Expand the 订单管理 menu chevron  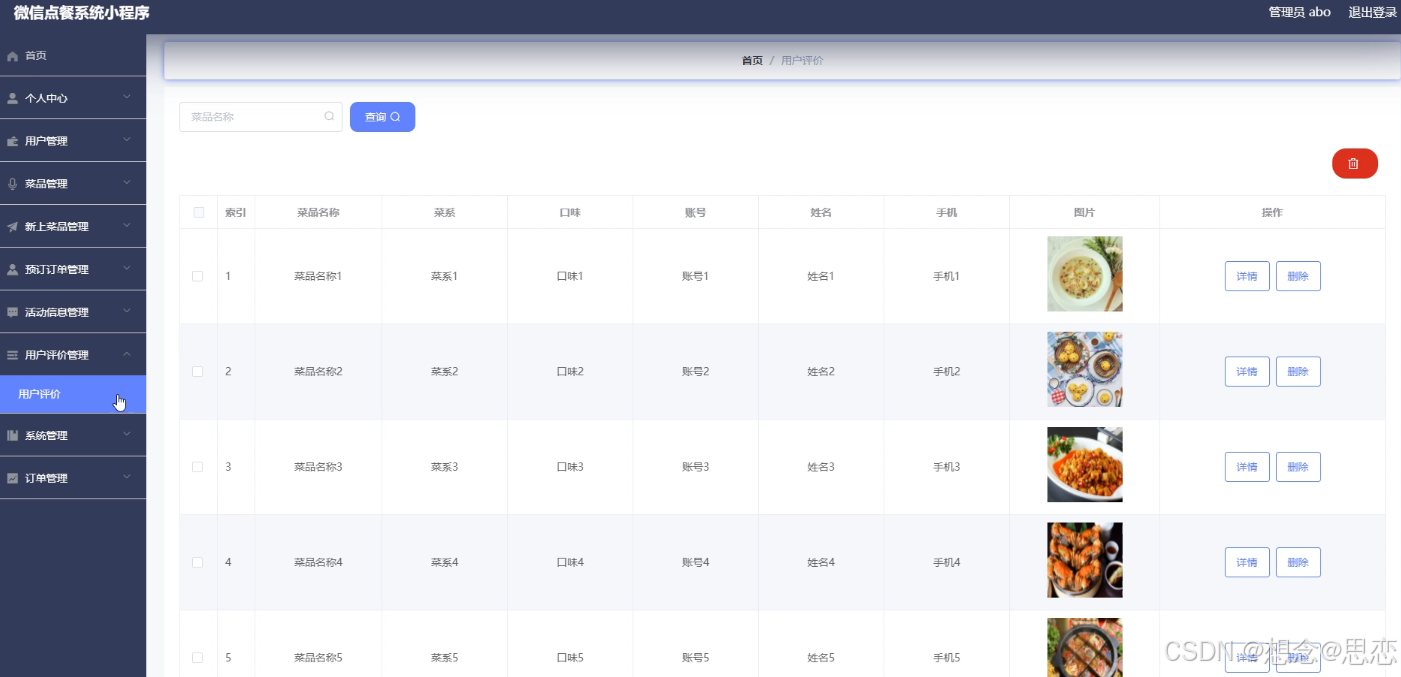click(127, 478)
